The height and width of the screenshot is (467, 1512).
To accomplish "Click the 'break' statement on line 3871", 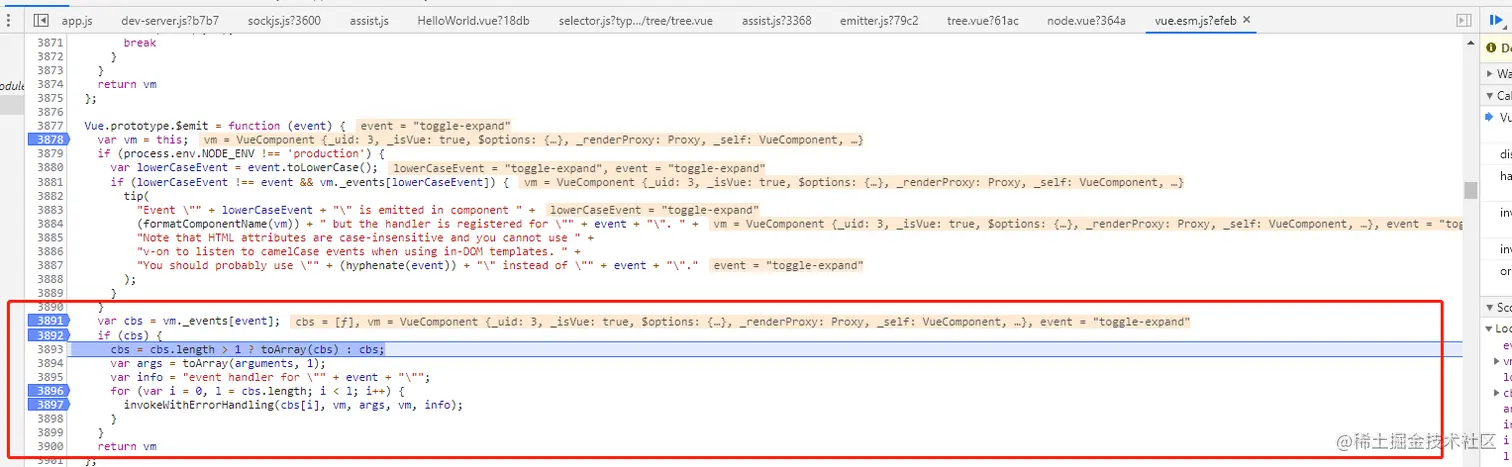I will coord(140,43).
